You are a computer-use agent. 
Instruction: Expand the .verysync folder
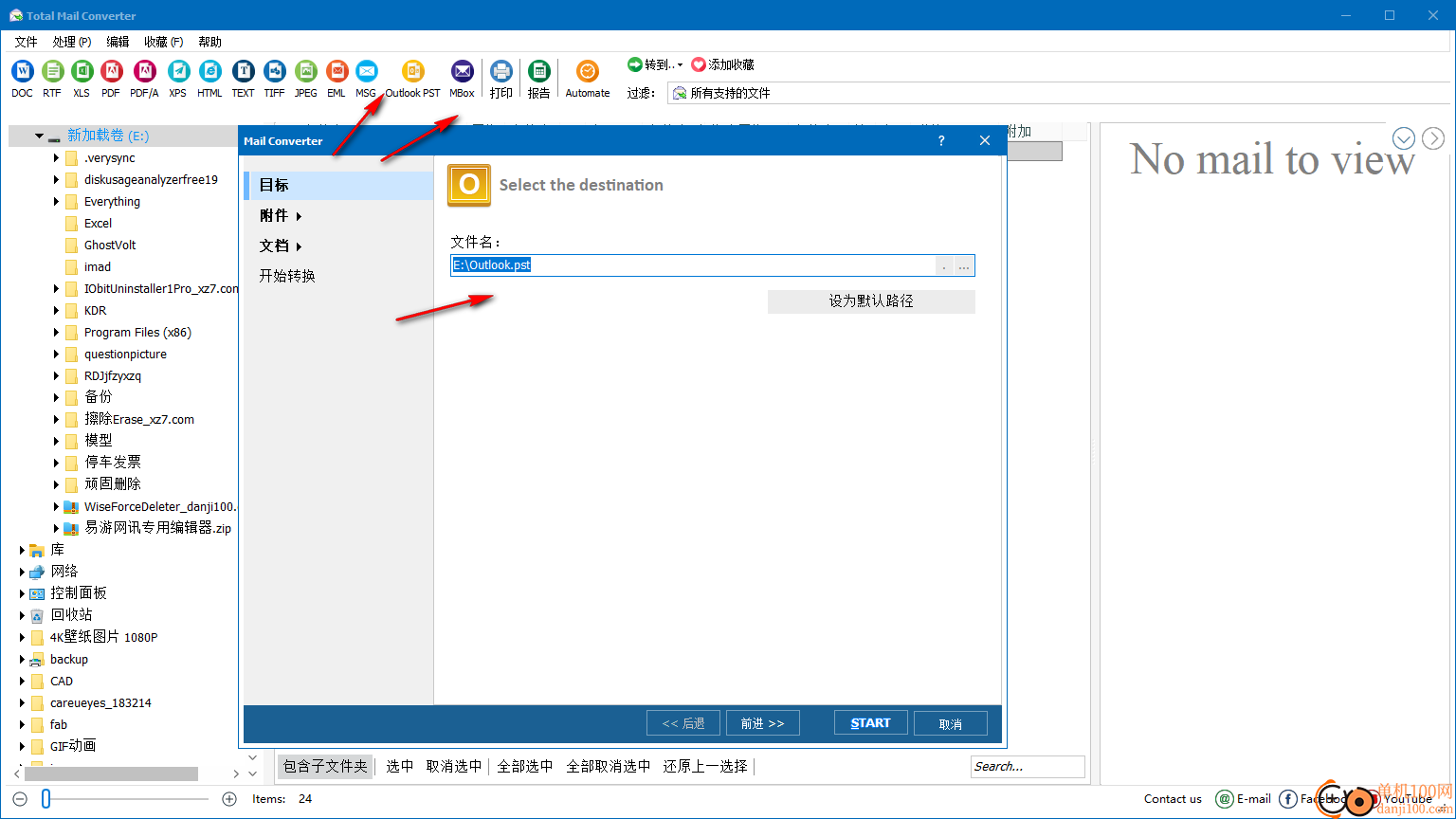pos(57,158)
